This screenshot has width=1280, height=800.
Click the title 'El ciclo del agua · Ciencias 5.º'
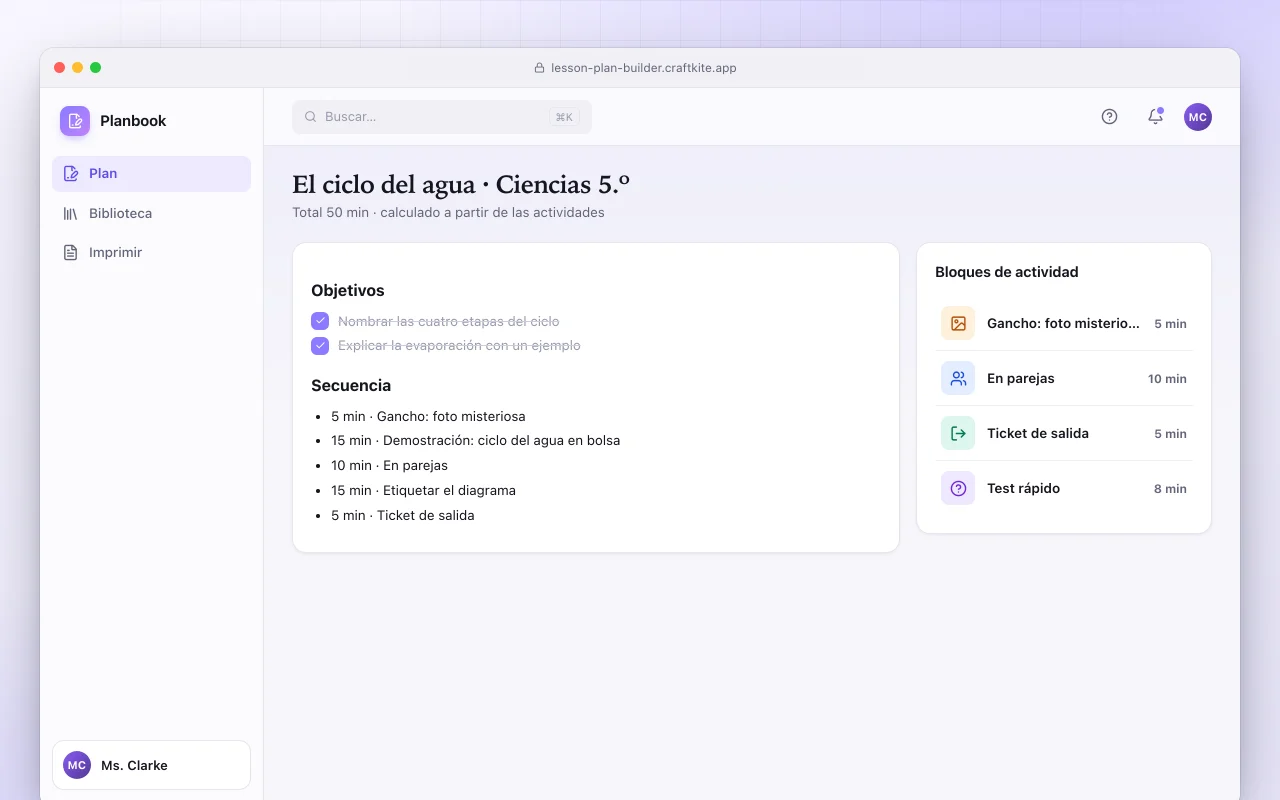tap(461, 185)
